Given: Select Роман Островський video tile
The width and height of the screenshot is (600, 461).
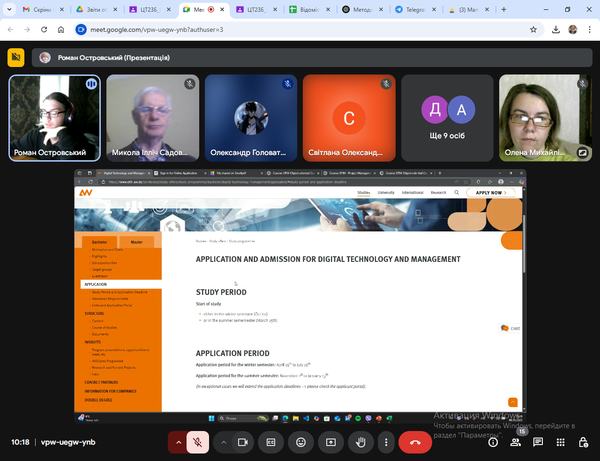Looking at the screenshot, I should click(x=54, y=118).
